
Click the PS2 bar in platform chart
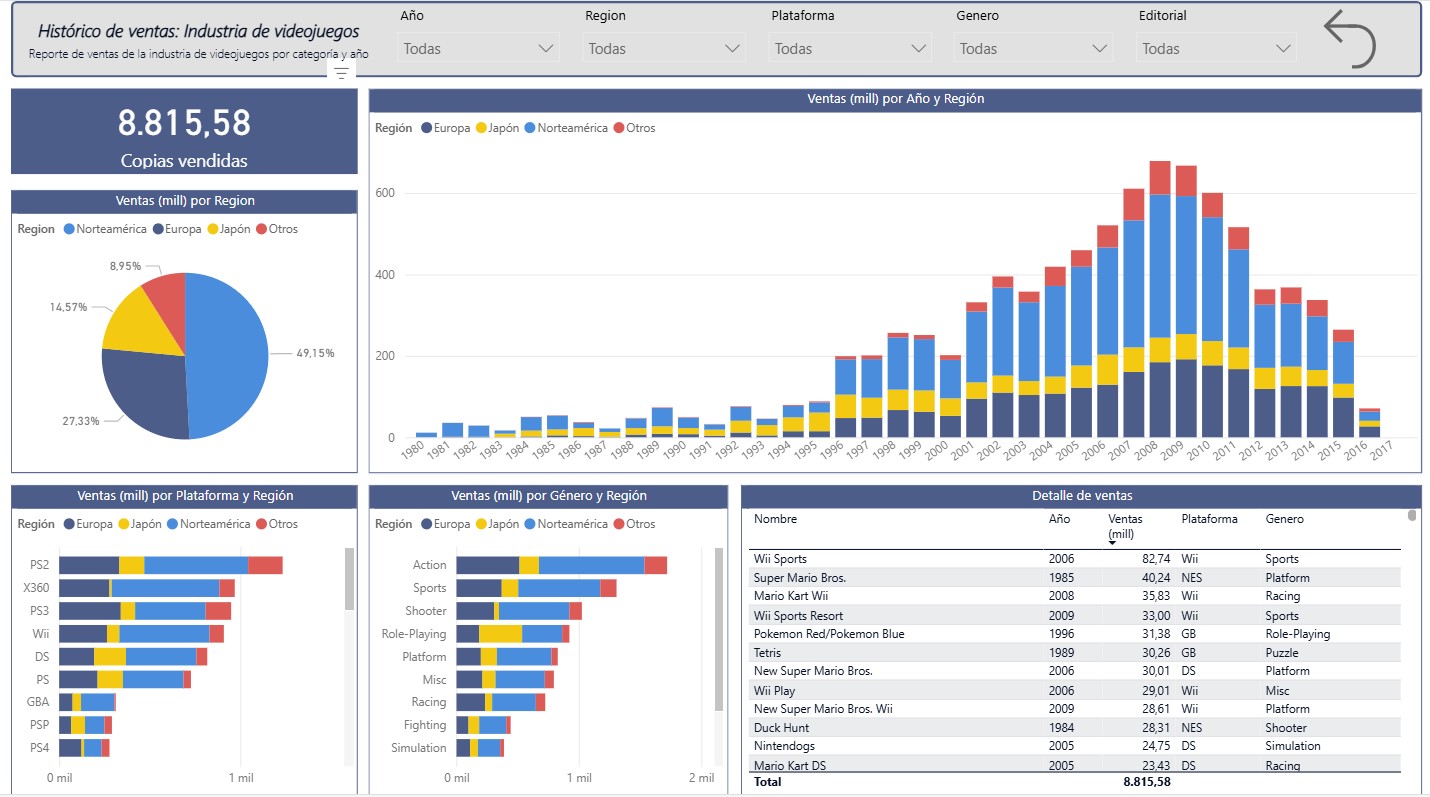[170, 565]
